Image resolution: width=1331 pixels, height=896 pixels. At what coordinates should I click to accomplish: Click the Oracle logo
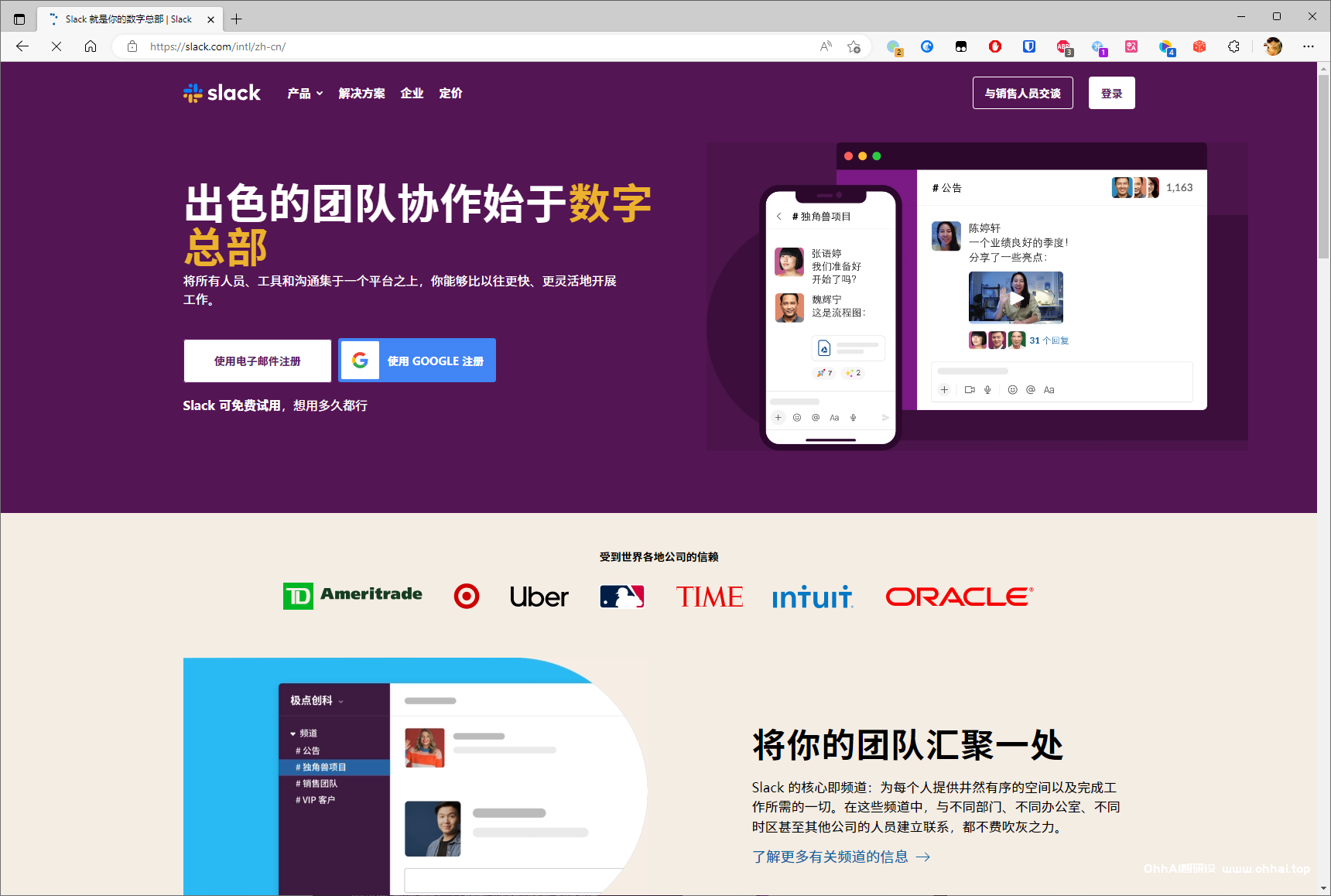coord(960,597)
